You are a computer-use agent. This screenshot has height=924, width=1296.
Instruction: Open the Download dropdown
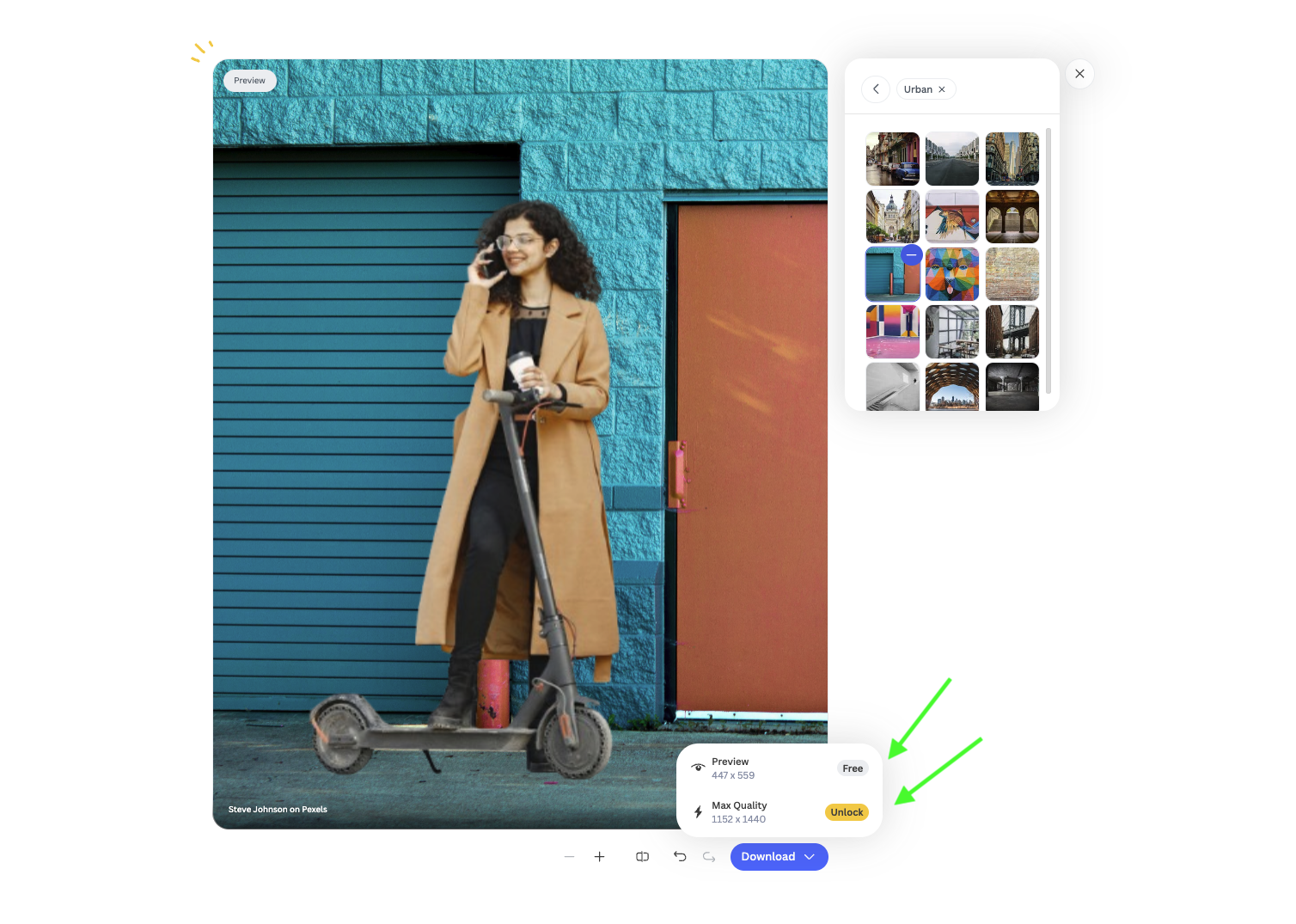(x=779, y=857)
